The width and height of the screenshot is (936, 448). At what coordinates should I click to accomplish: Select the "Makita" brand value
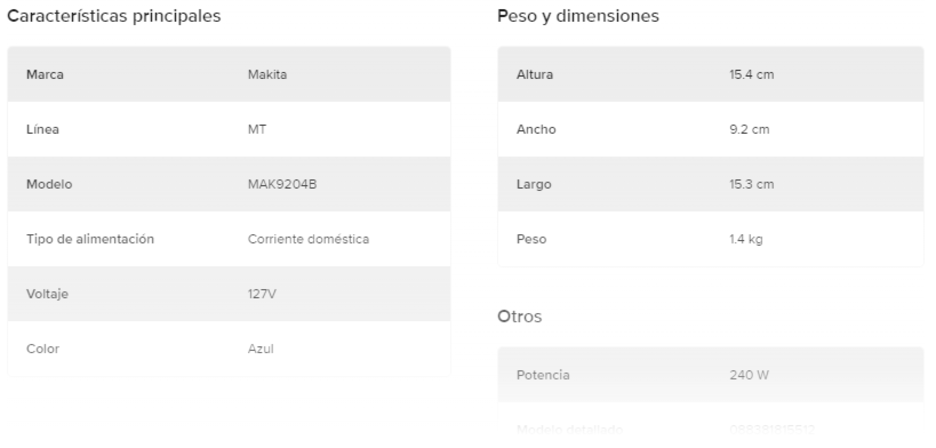267,75
